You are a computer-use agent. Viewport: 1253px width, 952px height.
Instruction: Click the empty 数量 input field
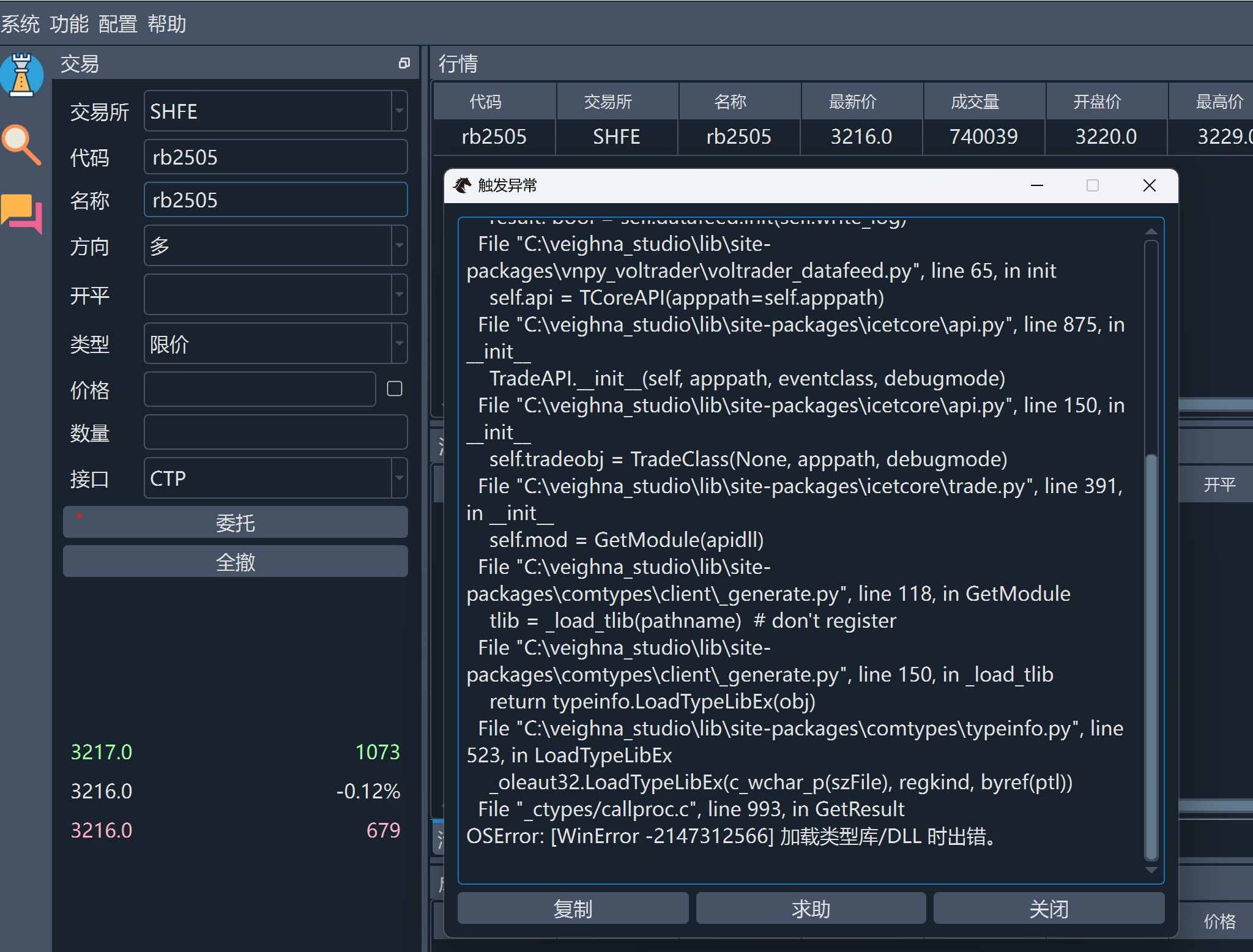[x=276, y=432]
